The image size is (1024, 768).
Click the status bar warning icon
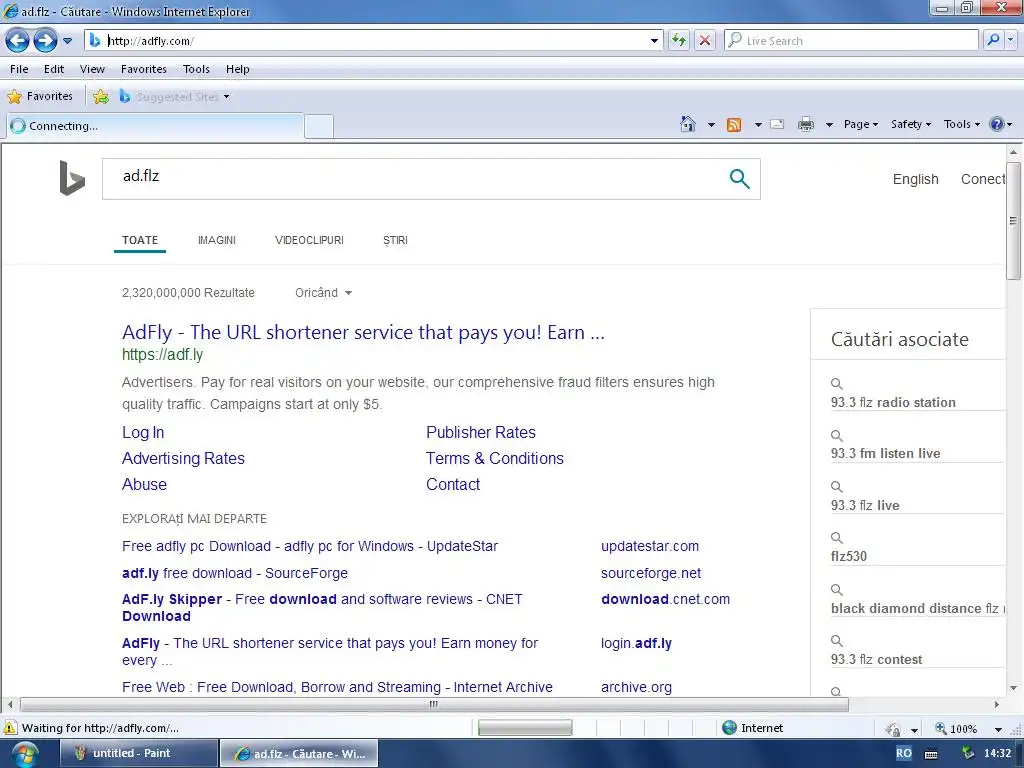(x=10, y=728)
